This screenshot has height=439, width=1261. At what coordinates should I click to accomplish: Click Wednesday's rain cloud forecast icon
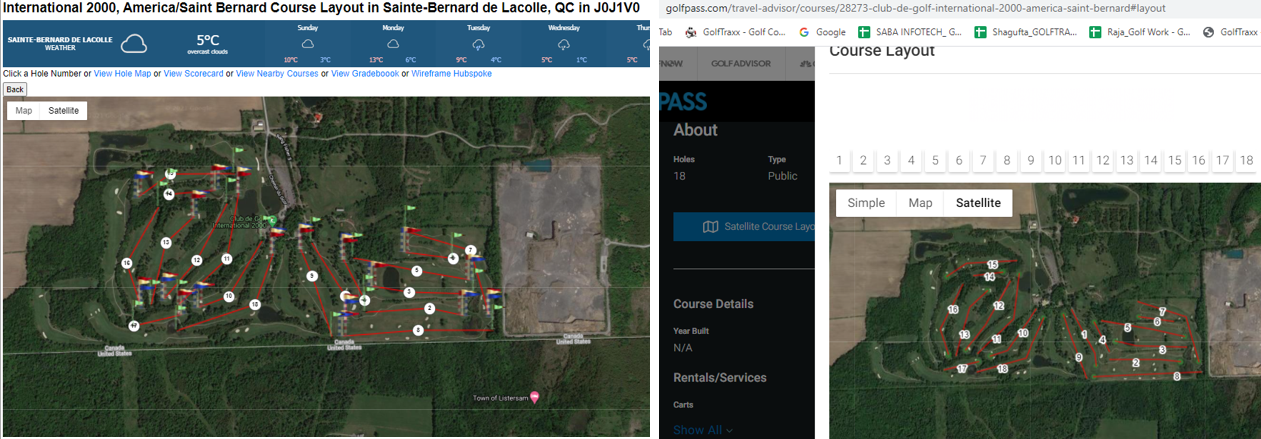click(564, 45)
